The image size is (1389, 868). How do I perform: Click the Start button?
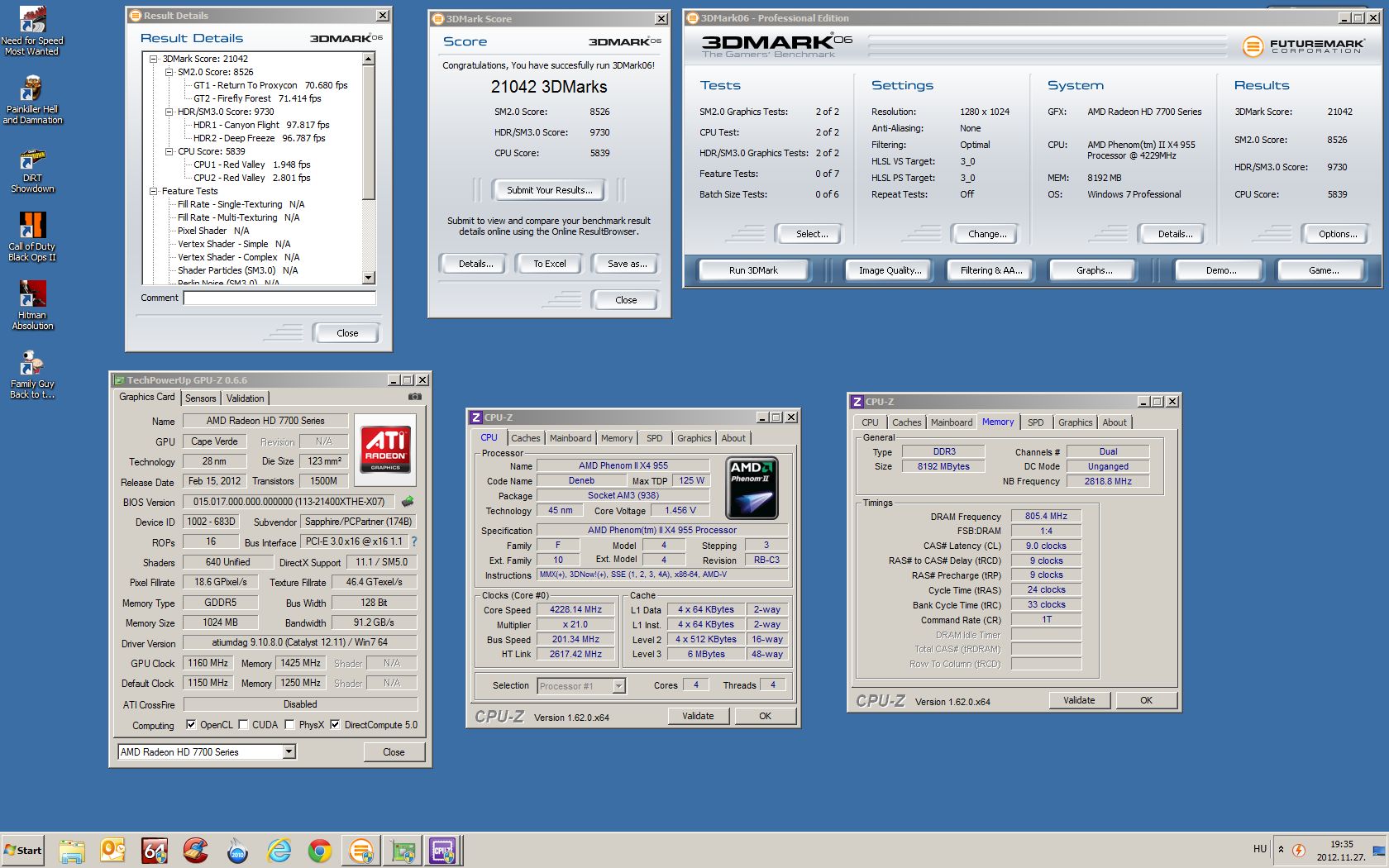tap(23, 850)
